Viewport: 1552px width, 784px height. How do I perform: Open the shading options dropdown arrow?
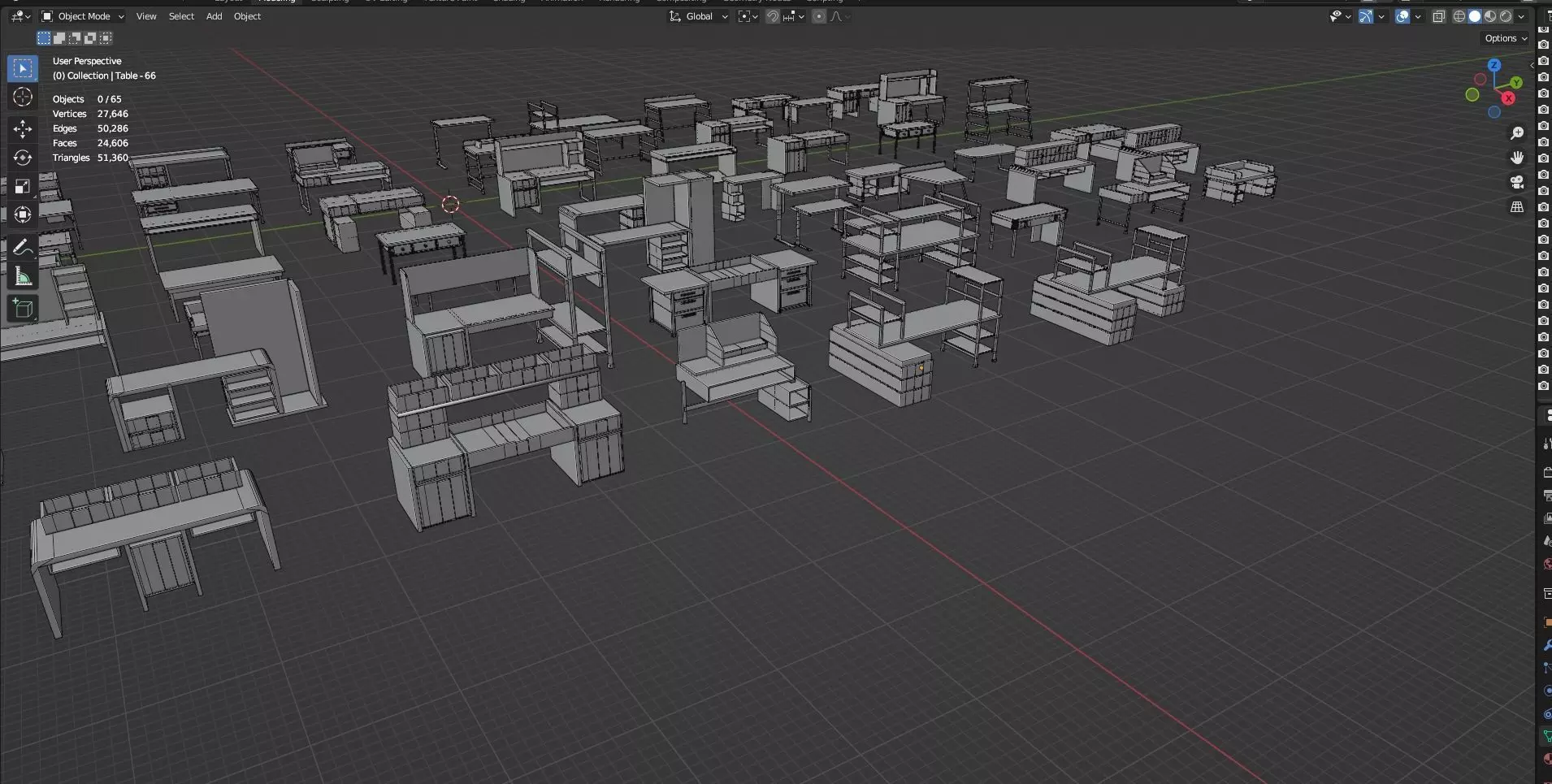[x=1521, y=16]
